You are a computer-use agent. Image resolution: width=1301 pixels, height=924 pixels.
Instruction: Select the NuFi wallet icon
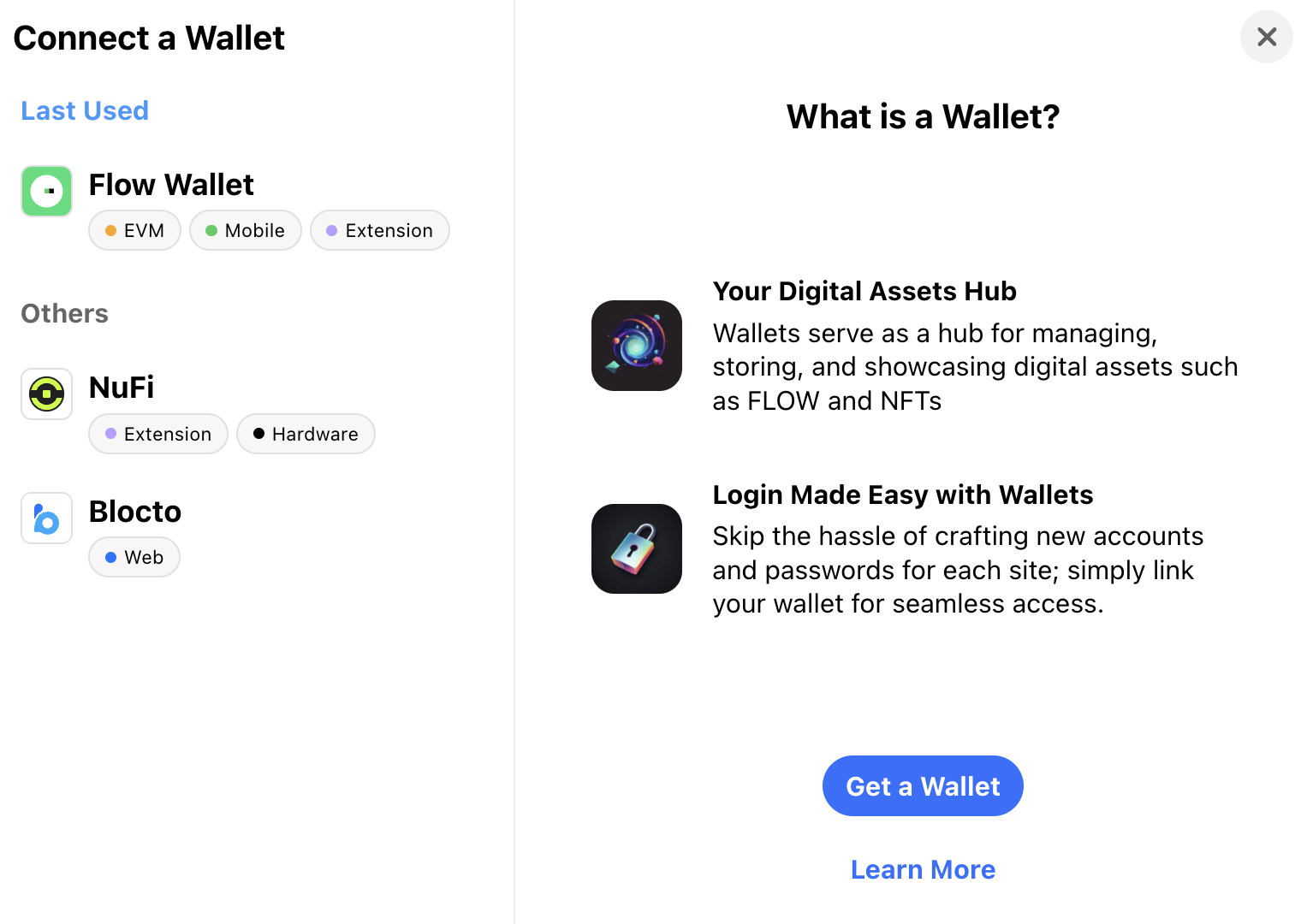click(46, 394)
